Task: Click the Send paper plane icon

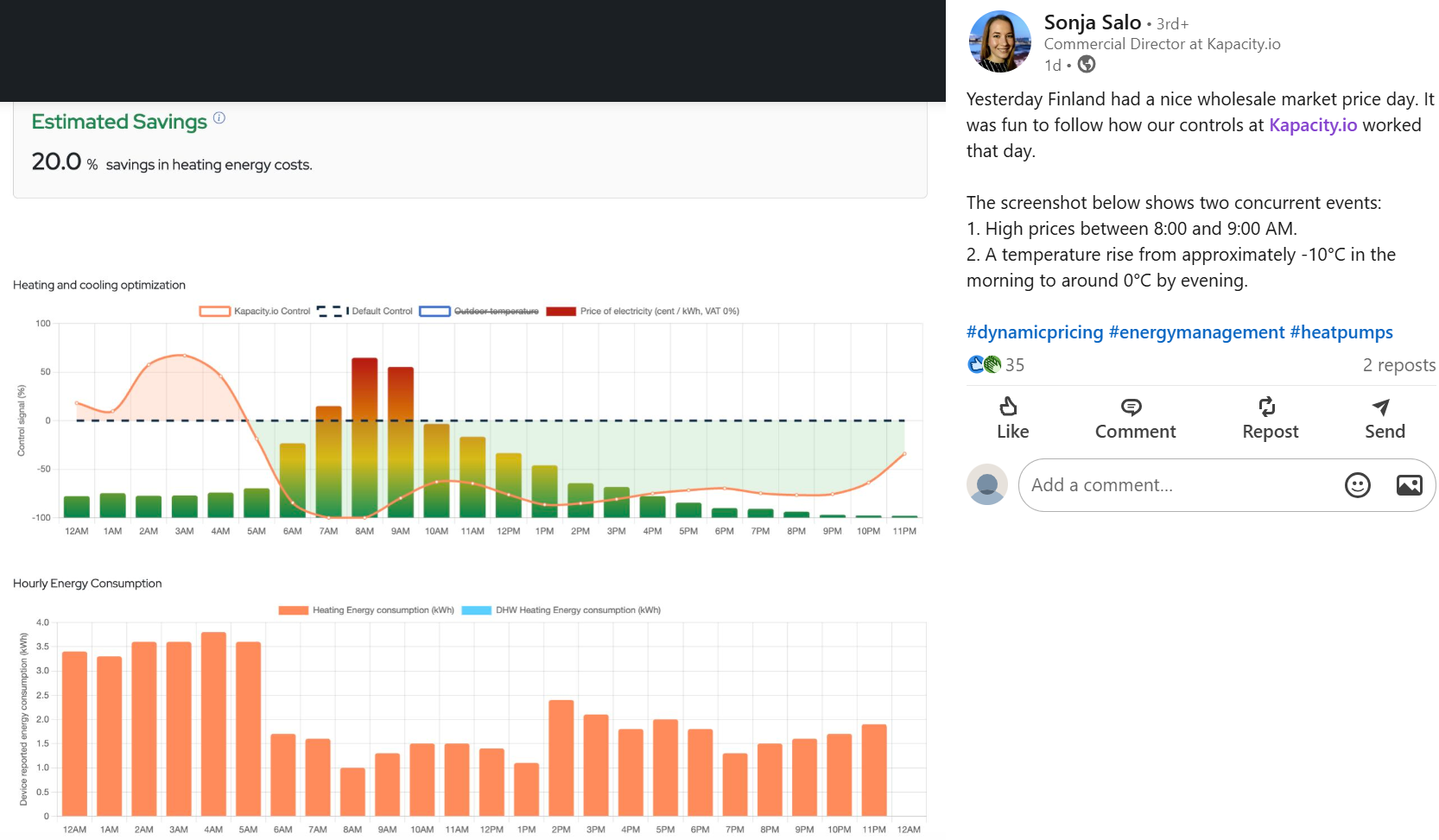Action: coord(1381,407)
